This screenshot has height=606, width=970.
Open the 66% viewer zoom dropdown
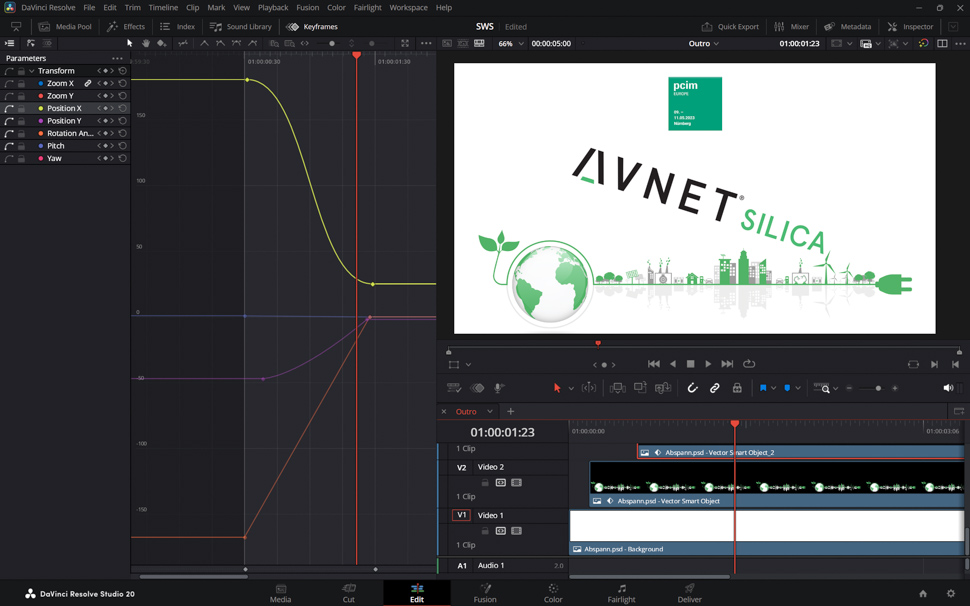pos(511,44)
